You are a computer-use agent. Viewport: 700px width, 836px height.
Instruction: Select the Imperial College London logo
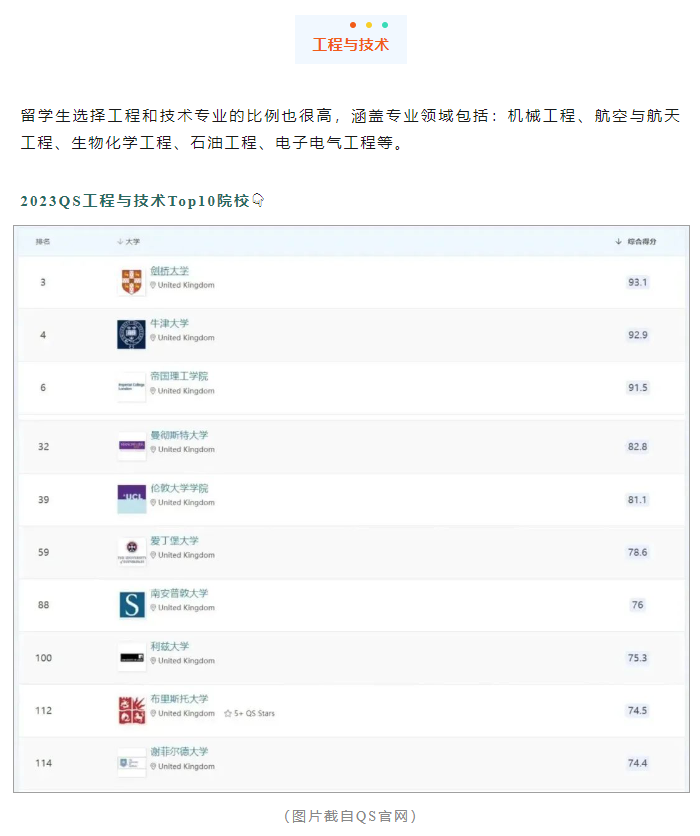point(131,387)
